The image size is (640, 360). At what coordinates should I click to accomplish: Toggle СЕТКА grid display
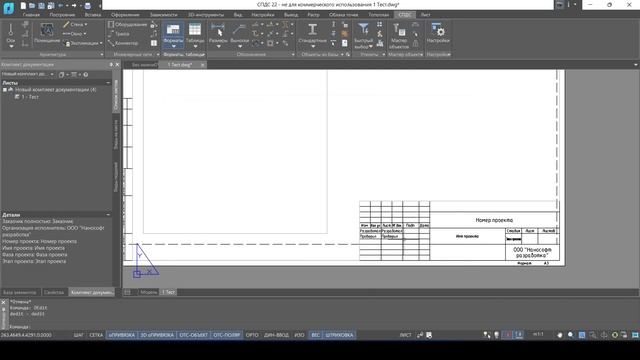coord(96,335)
